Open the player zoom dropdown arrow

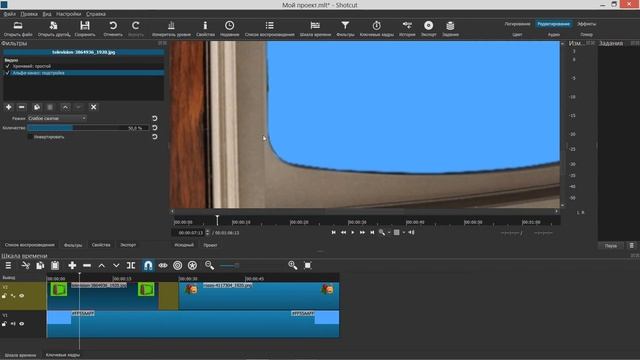[x=389, y=232]
